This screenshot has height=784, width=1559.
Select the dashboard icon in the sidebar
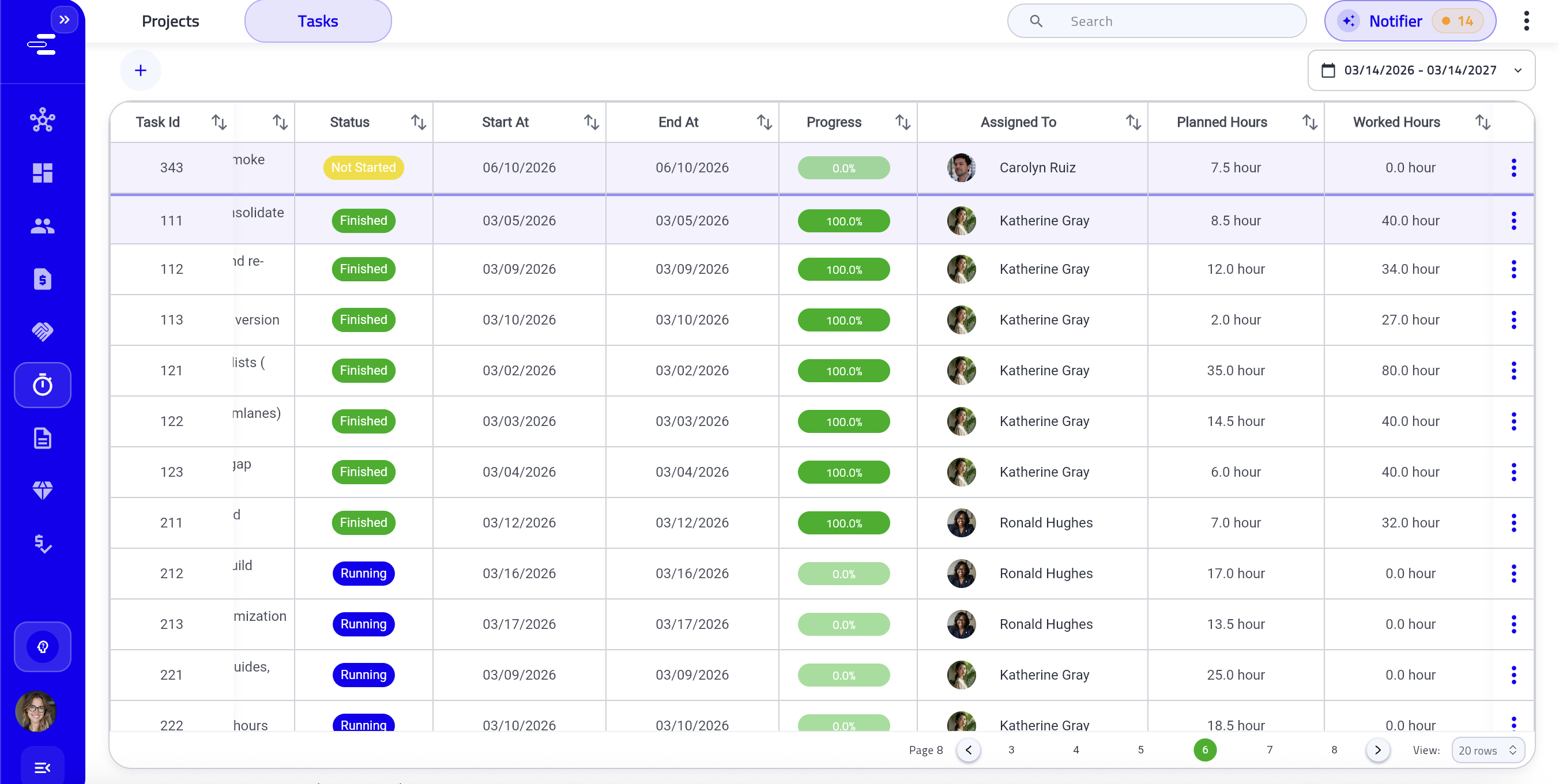[42, 173]
